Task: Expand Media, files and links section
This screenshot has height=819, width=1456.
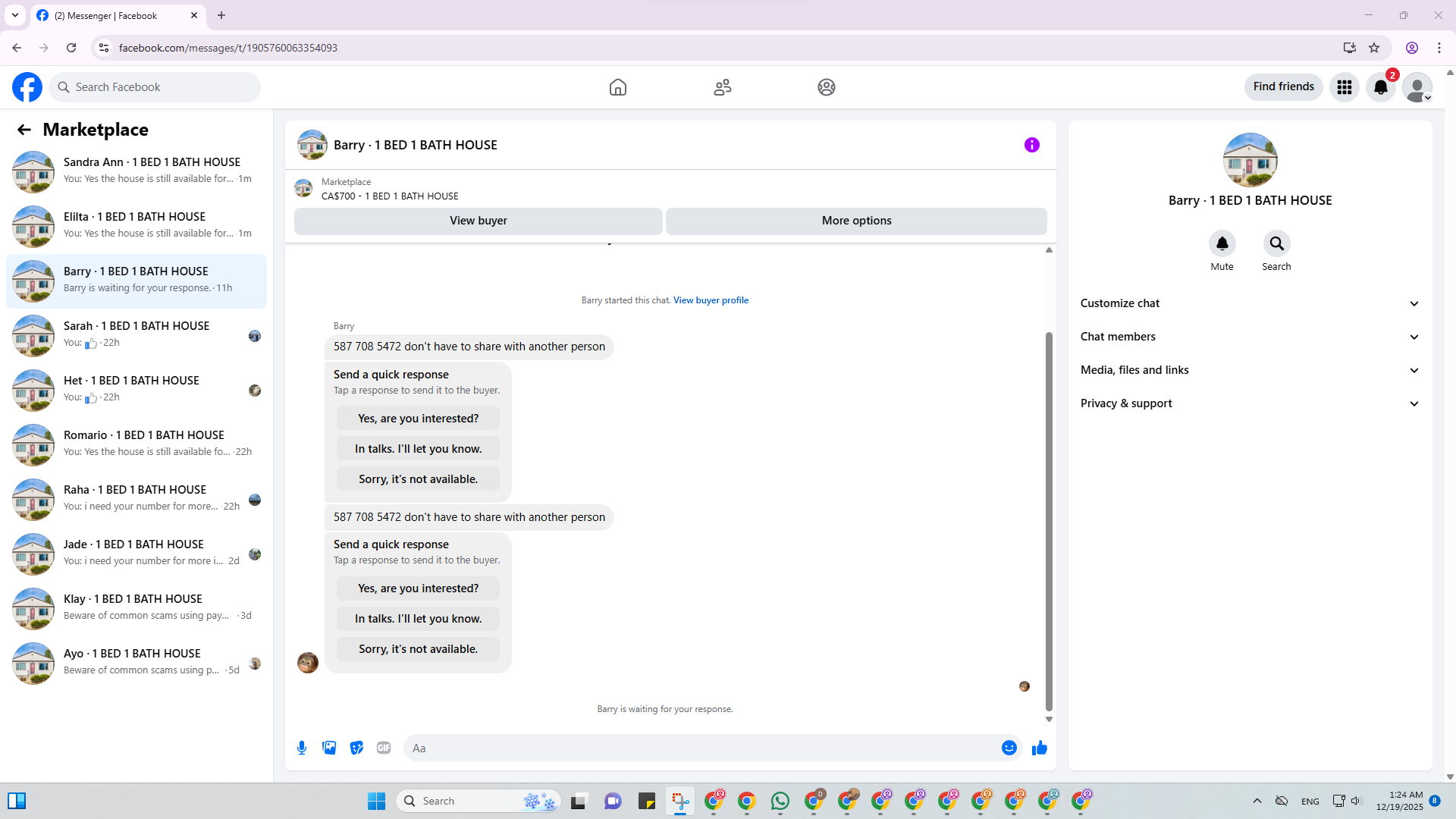Action: click(1250, 370)
